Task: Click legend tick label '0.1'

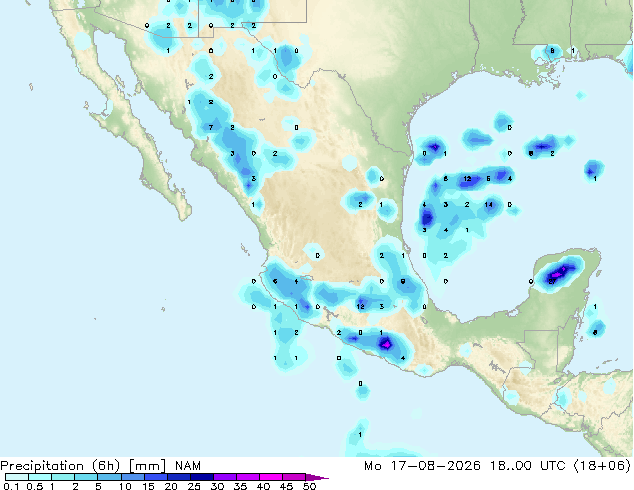Action: [x=11, y=486]
